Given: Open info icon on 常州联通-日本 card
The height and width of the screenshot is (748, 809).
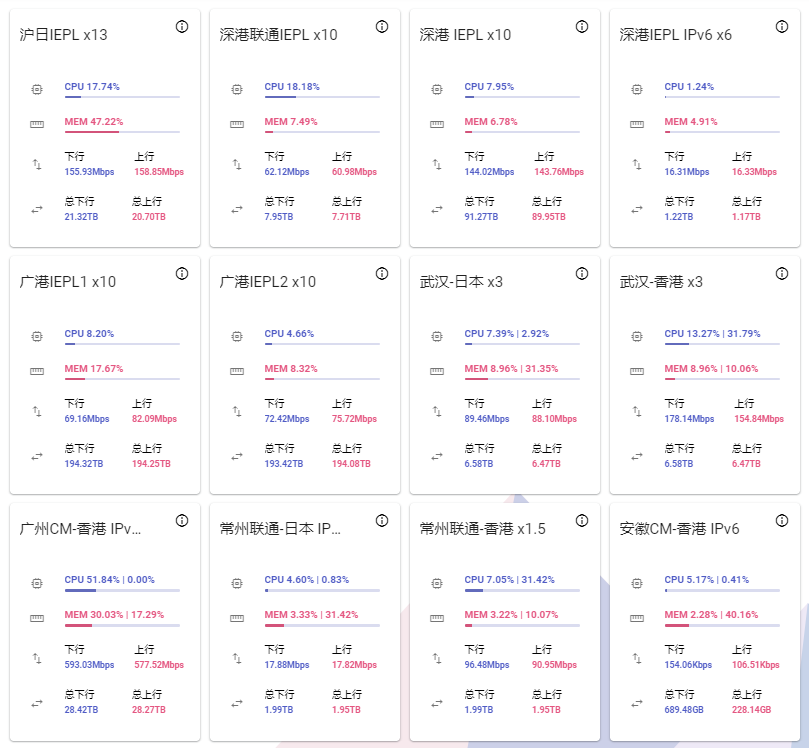Looking at the screenshot, I should [381, 521].
